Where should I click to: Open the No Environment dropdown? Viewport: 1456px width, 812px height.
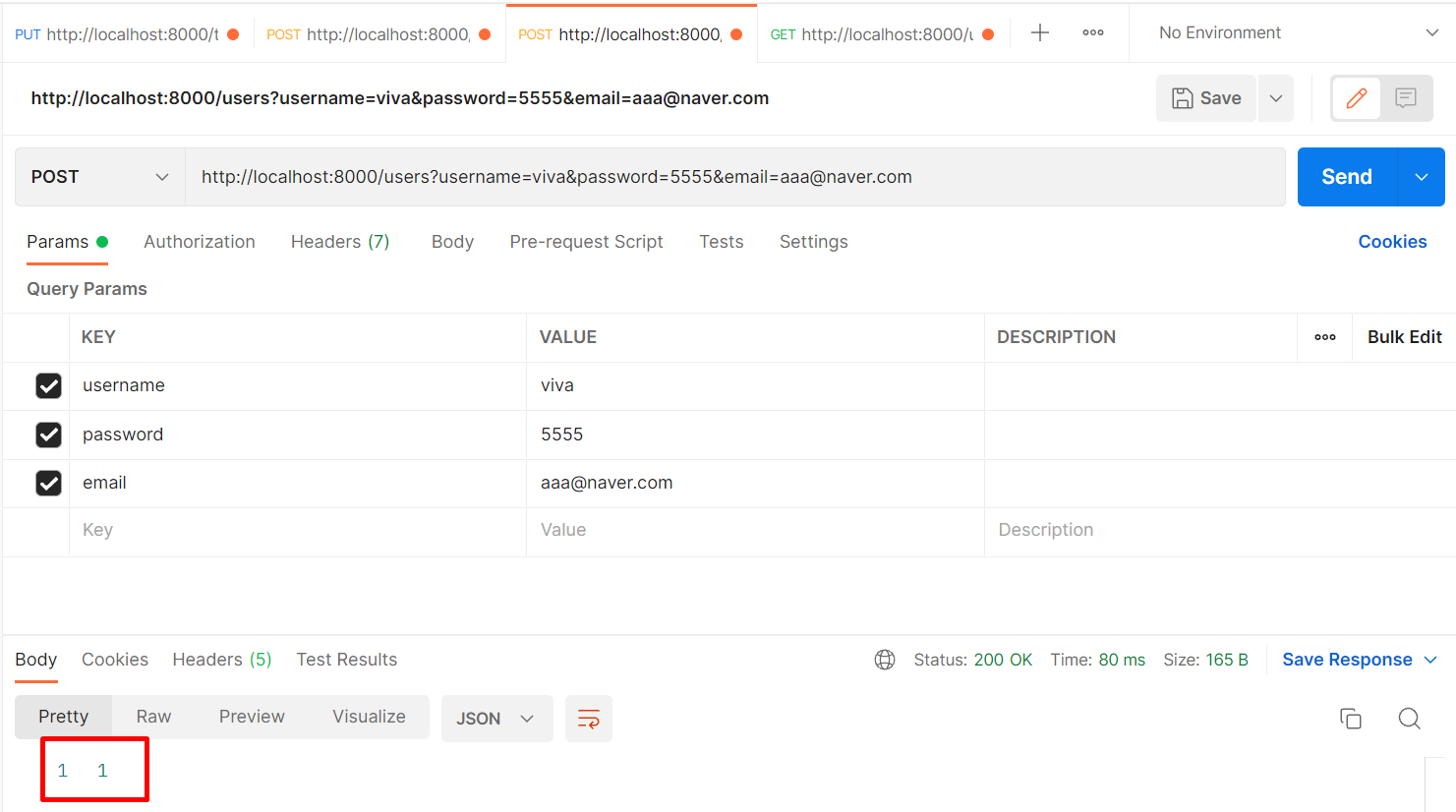click(1298, 32)
